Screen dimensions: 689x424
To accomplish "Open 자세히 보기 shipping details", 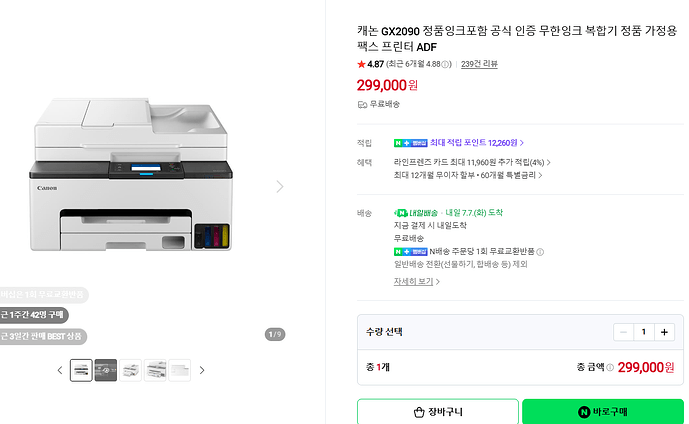I will pyautogui.click(x=417, y=281).
